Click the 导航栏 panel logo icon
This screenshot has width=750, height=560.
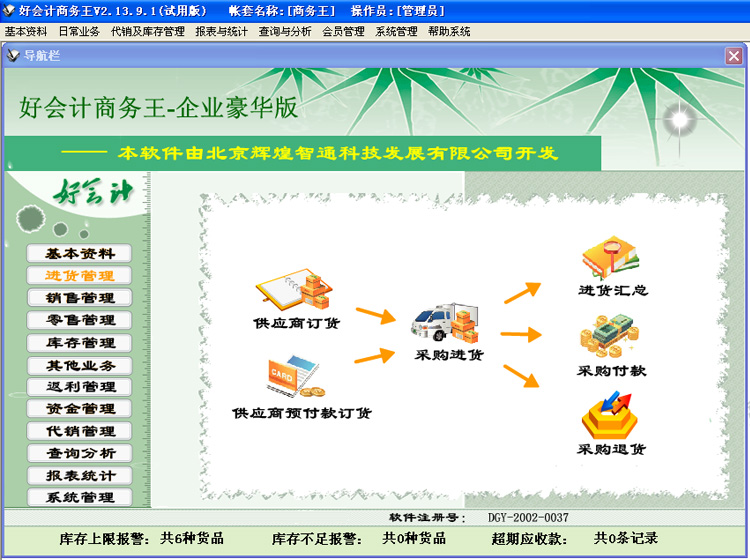pos(13,55)
